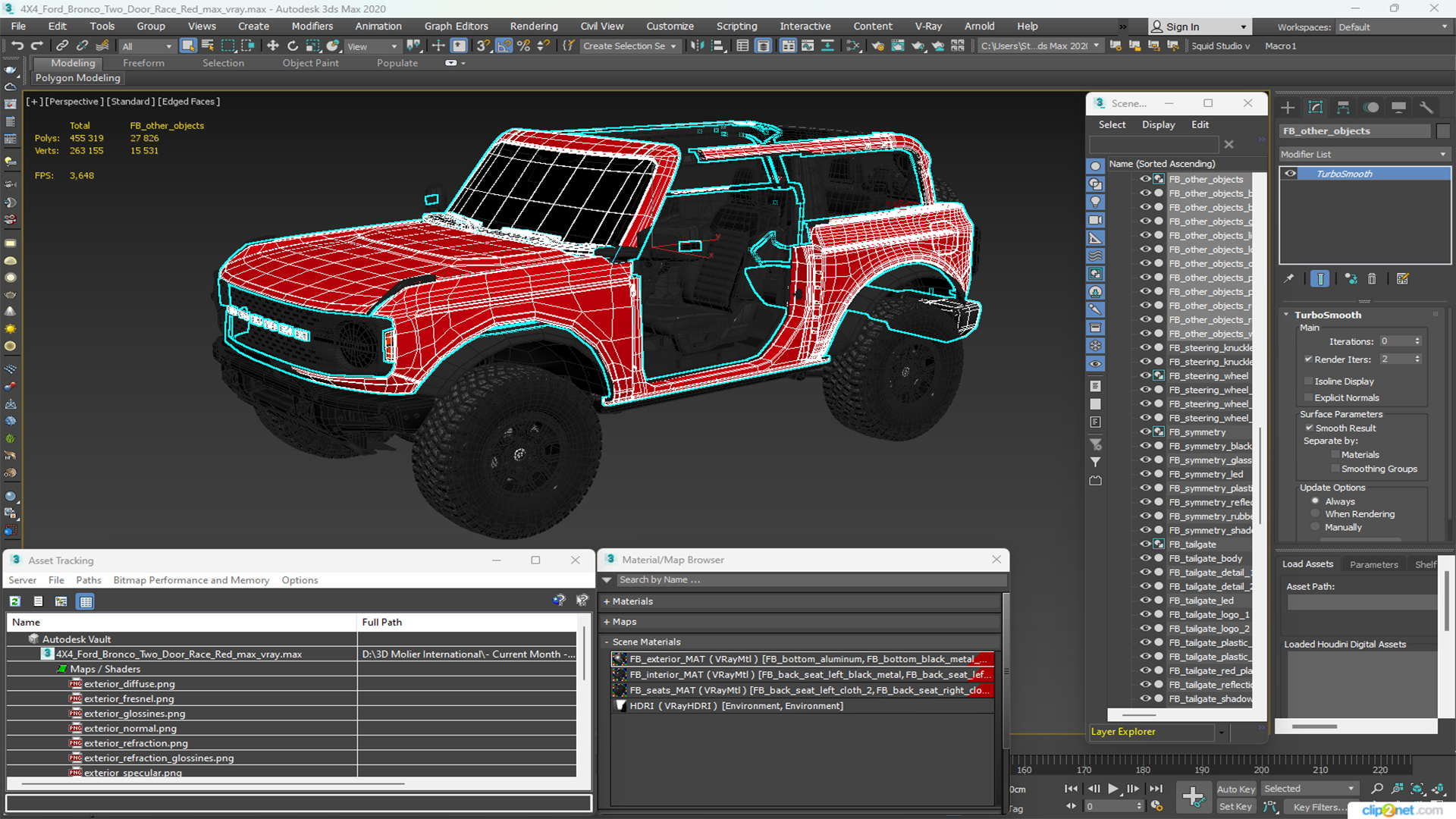Open the Utilities wrench panel

(x=1426, y=107)
